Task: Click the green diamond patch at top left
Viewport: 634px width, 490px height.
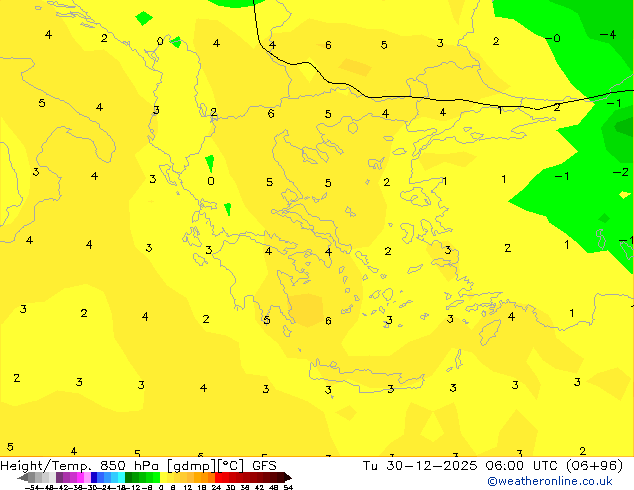Action: tap(144, 18)
